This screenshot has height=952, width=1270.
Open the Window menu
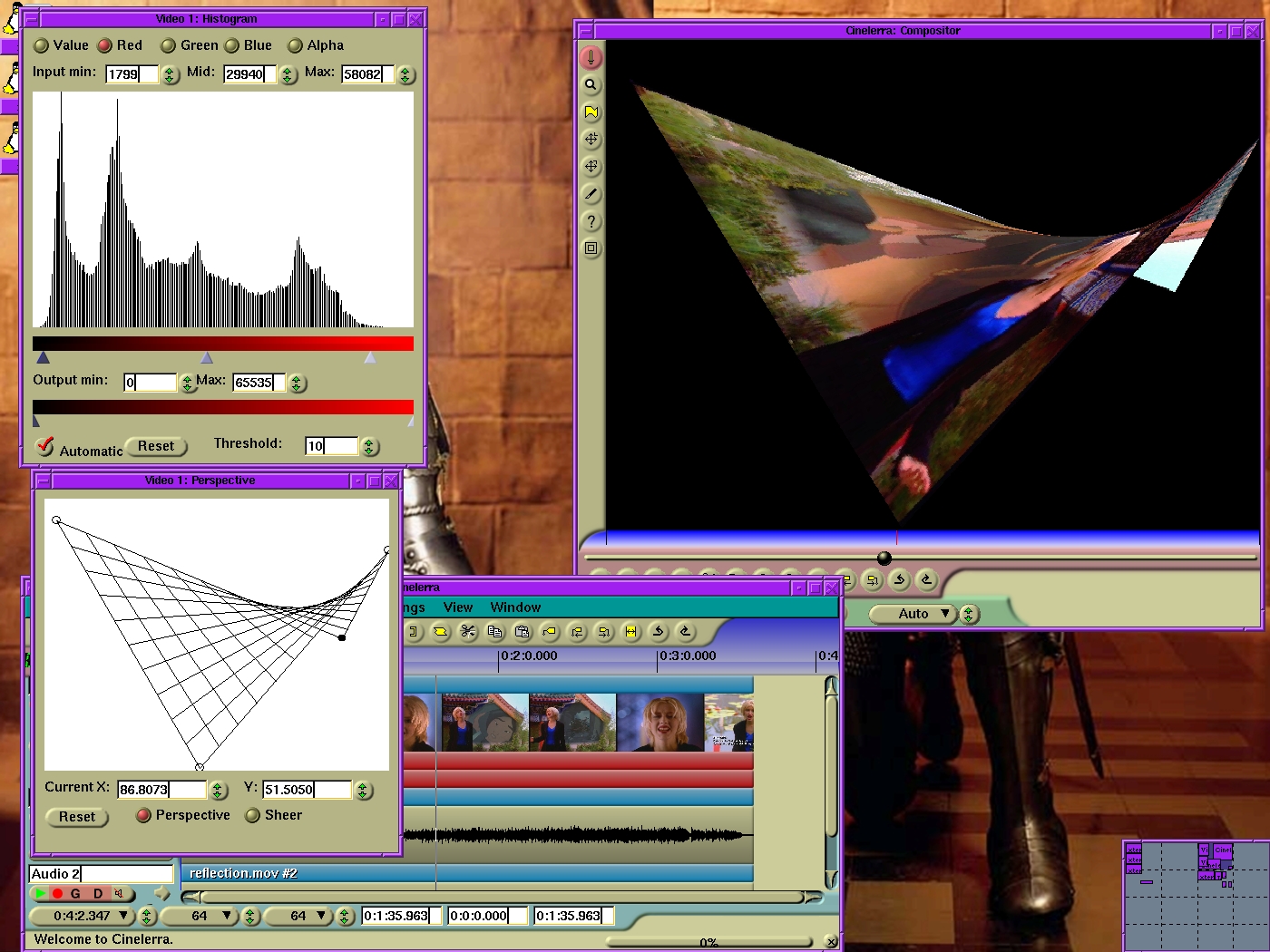(x=515, y=607)
